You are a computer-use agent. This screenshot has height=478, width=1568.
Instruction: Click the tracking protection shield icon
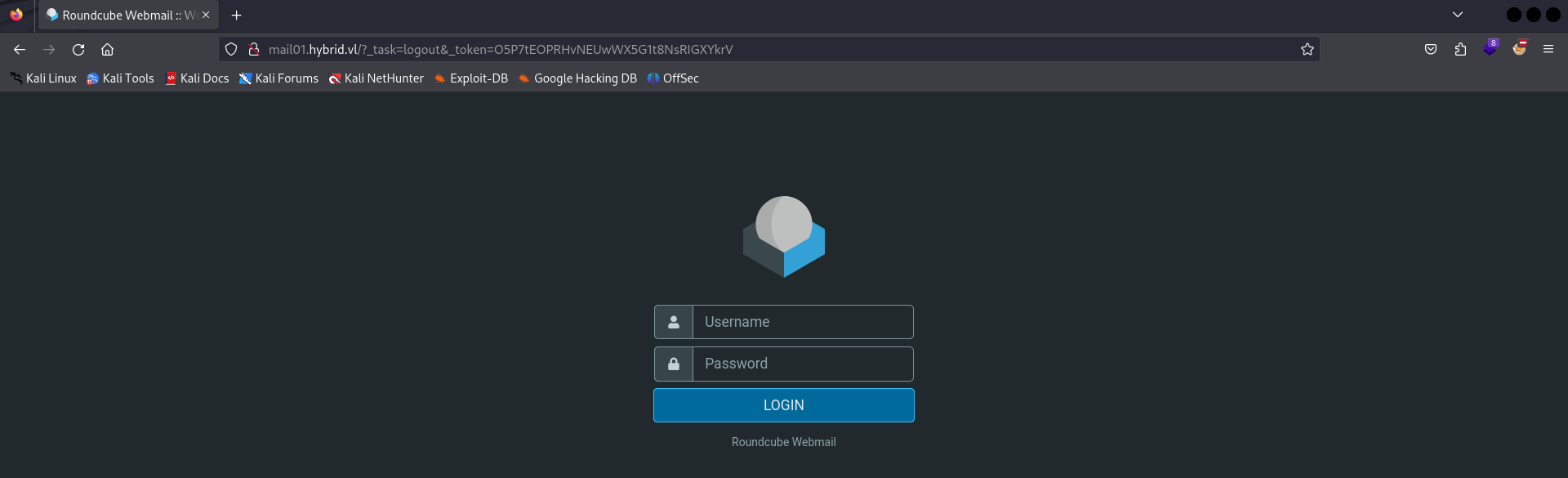(231, 50)
